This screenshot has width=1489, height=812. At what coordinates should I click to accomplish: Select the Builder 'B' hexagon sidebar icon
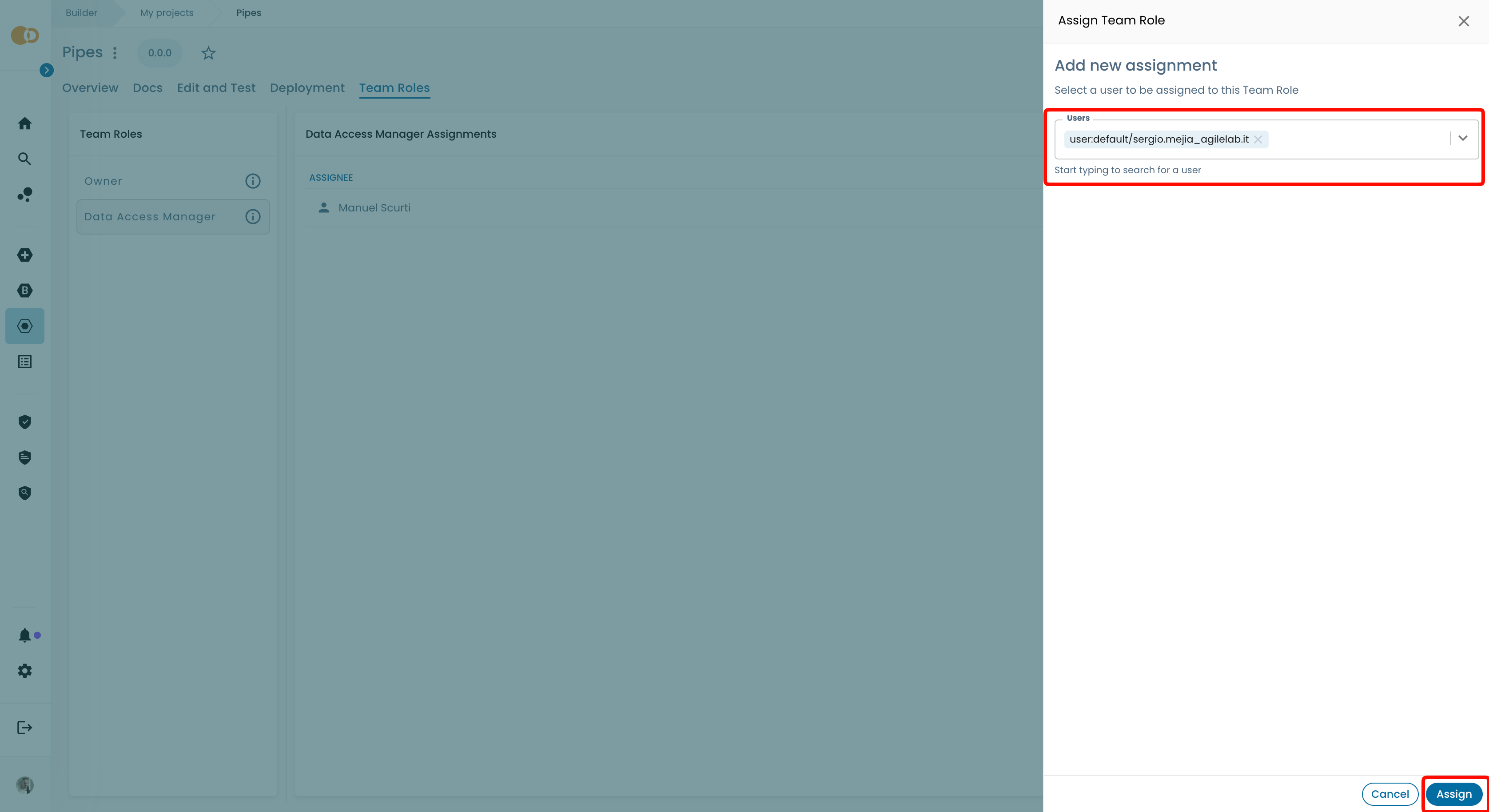(25, 290)
